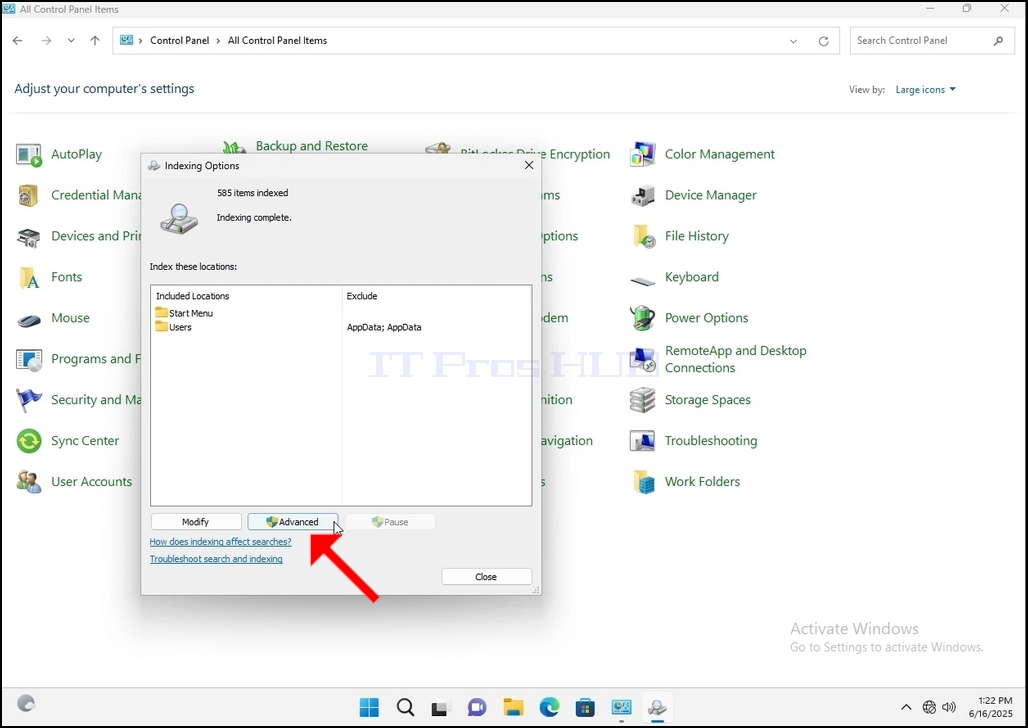Launch Chat app from the taskbar

coord(477,708)
